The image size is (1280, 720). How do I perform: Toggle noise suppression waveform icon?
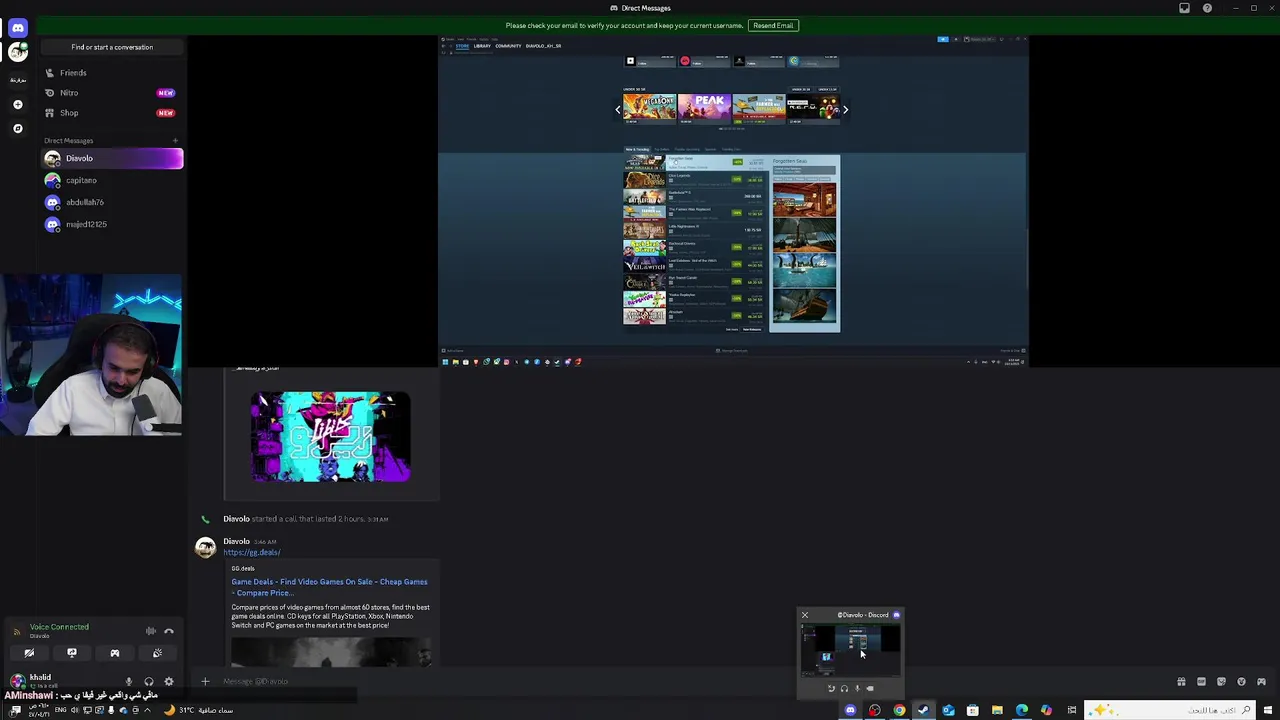(150, 631)
